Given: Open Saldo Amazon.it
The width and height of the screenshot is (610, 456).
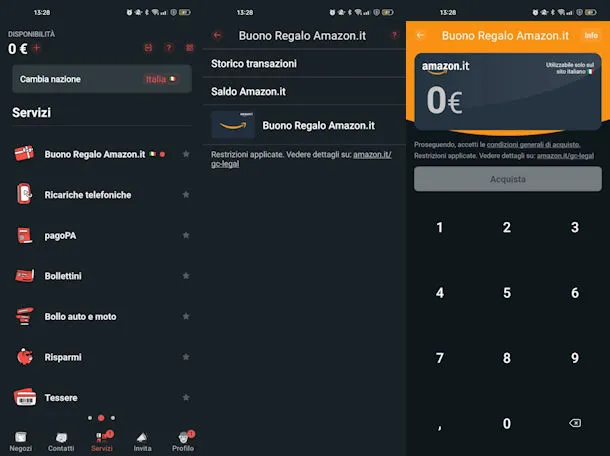Looking at the screenshot, I should point(304,91).
